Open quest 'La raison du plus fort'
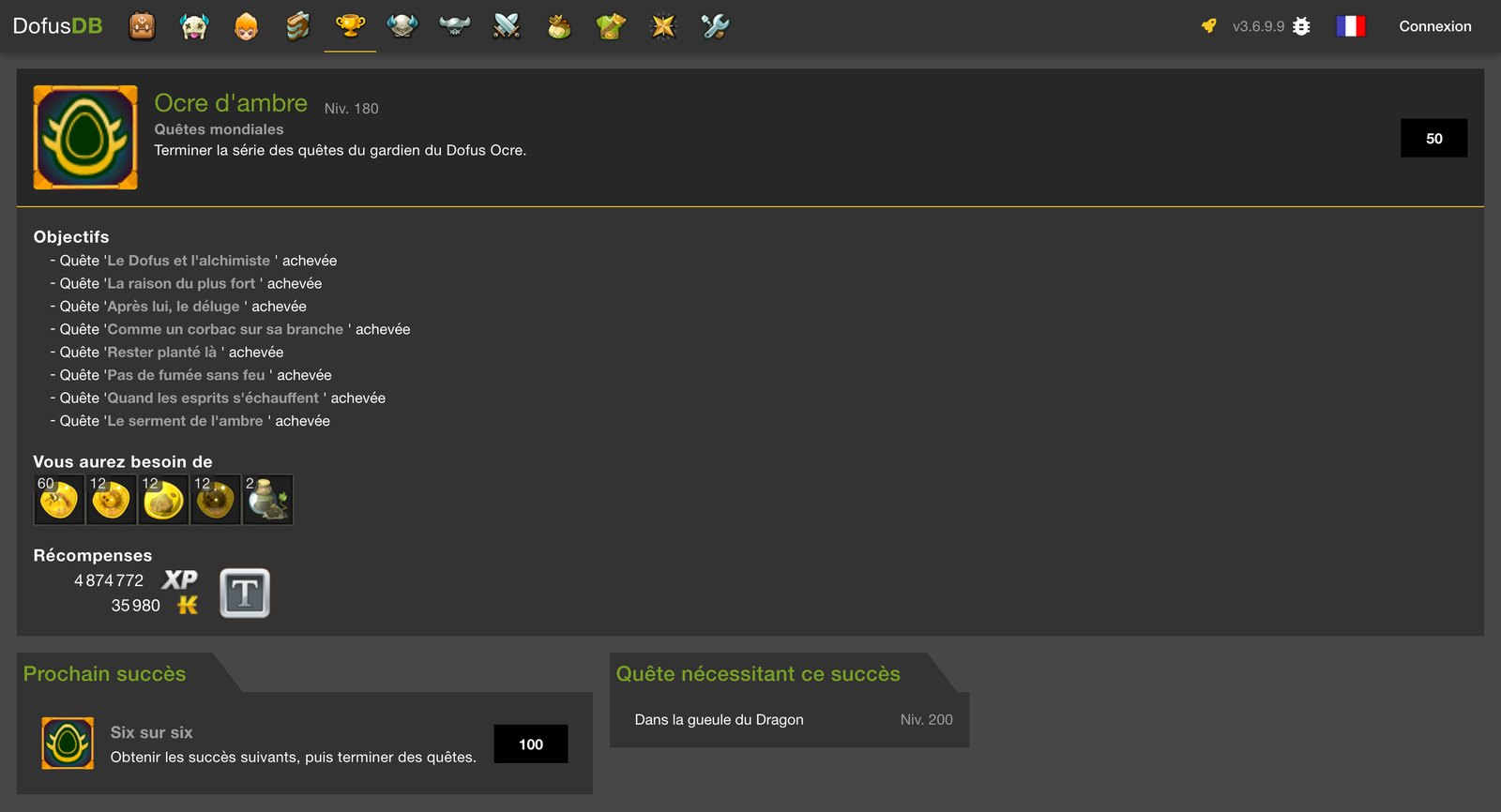The image size is (1501, 812). click(x=181, y=283)
